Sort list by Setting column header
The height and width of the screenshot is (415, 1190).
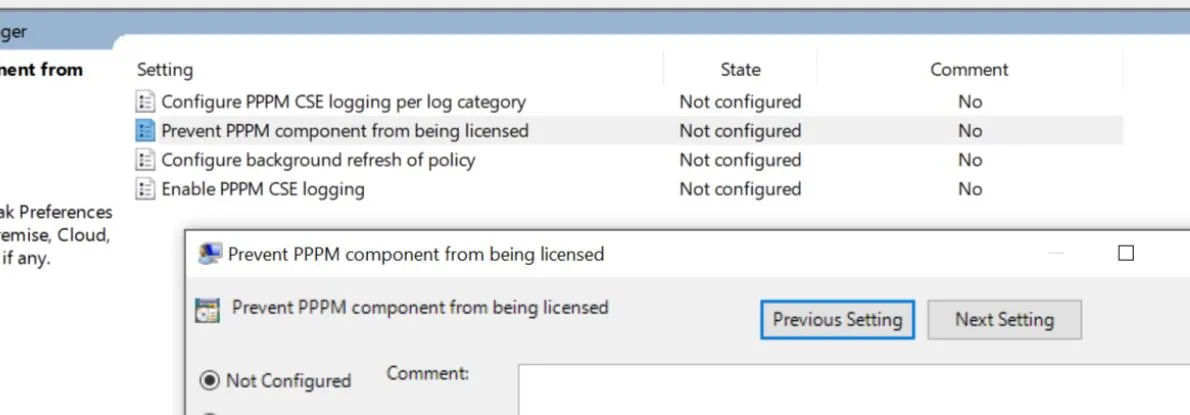(165, 70)
